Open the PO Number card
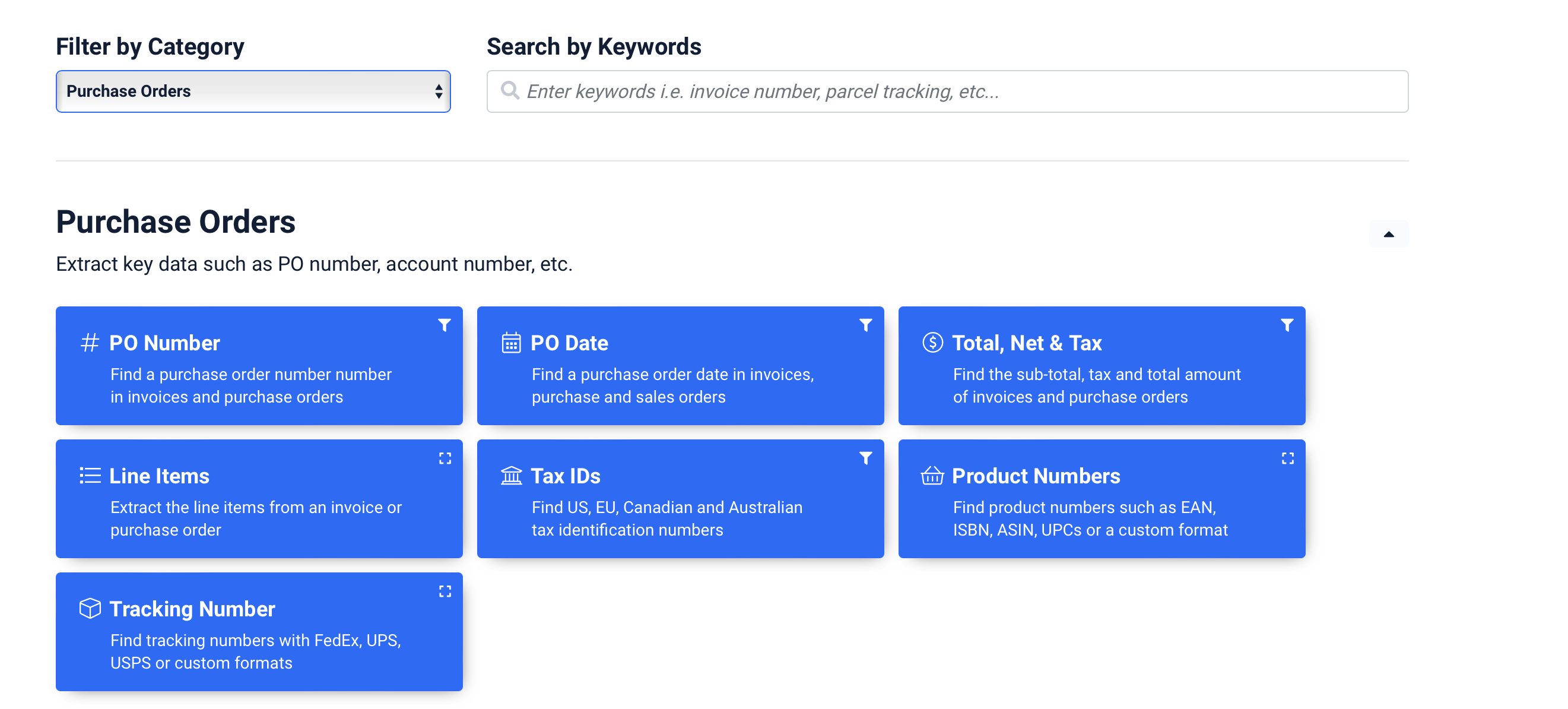This screenshot has width=1568, height=709. click(259, 365)
